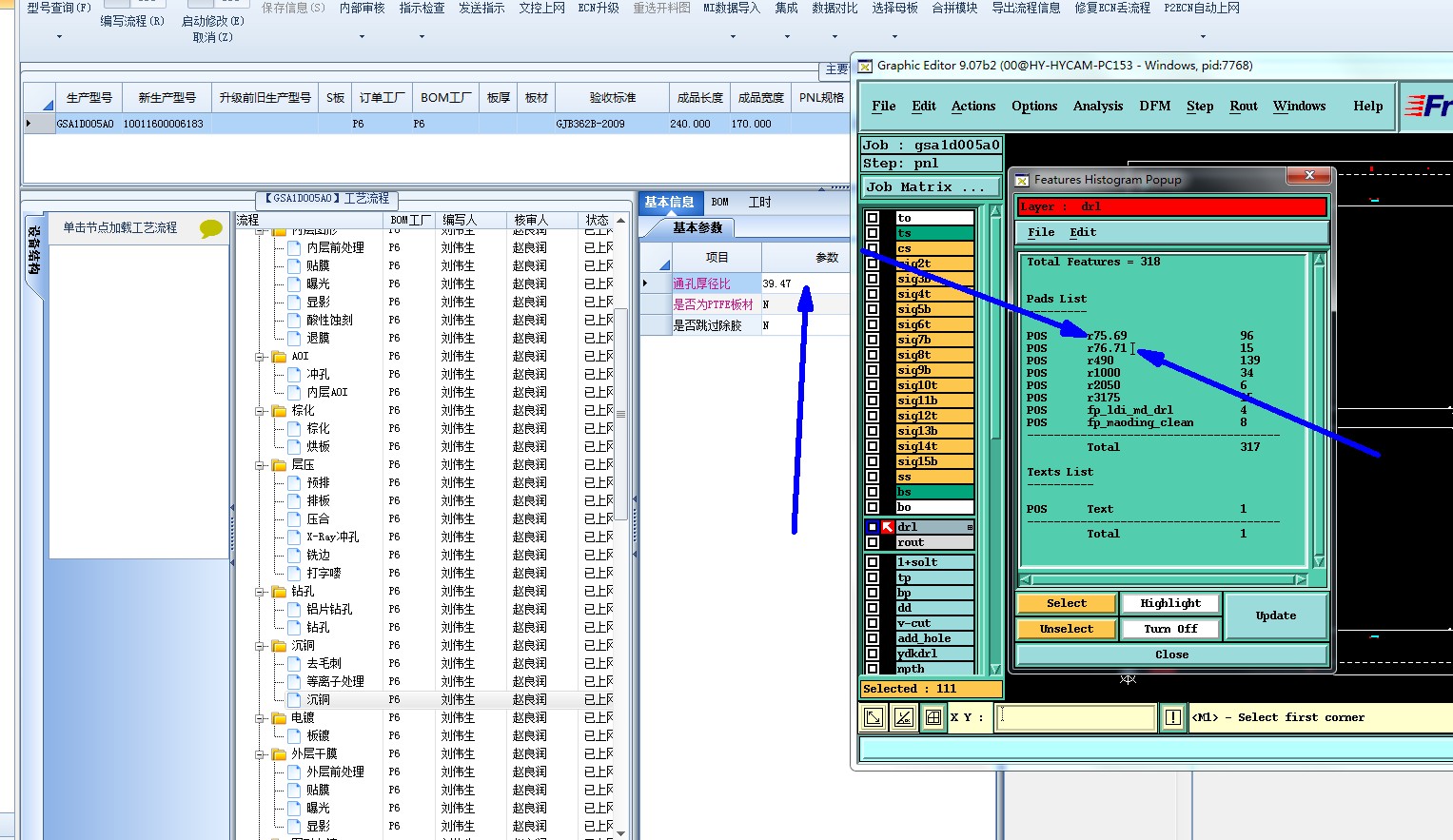Collapse the 层压 tree node
The height and width of the screenshot is (840, 1453).
pyautogui.click(x=260, y=465)
